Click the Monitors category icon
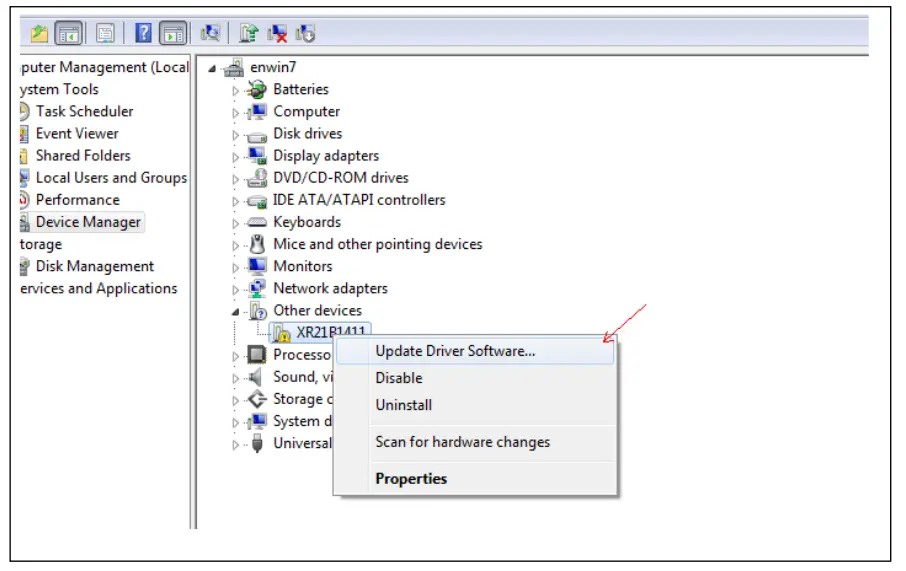 257,266
